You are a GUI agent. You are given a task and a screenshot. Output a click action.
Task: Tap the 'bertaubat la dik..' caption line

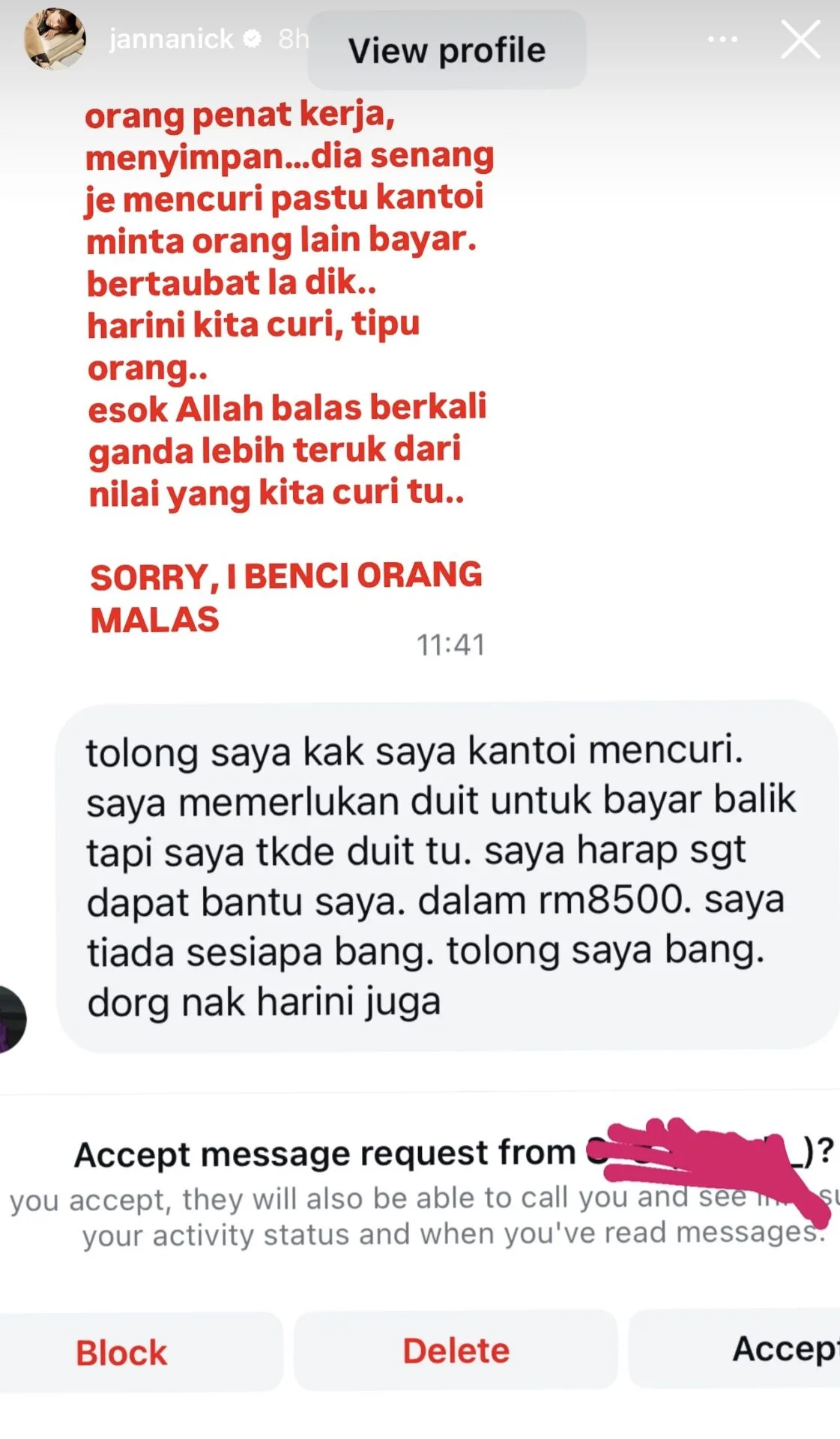point(232,283)
